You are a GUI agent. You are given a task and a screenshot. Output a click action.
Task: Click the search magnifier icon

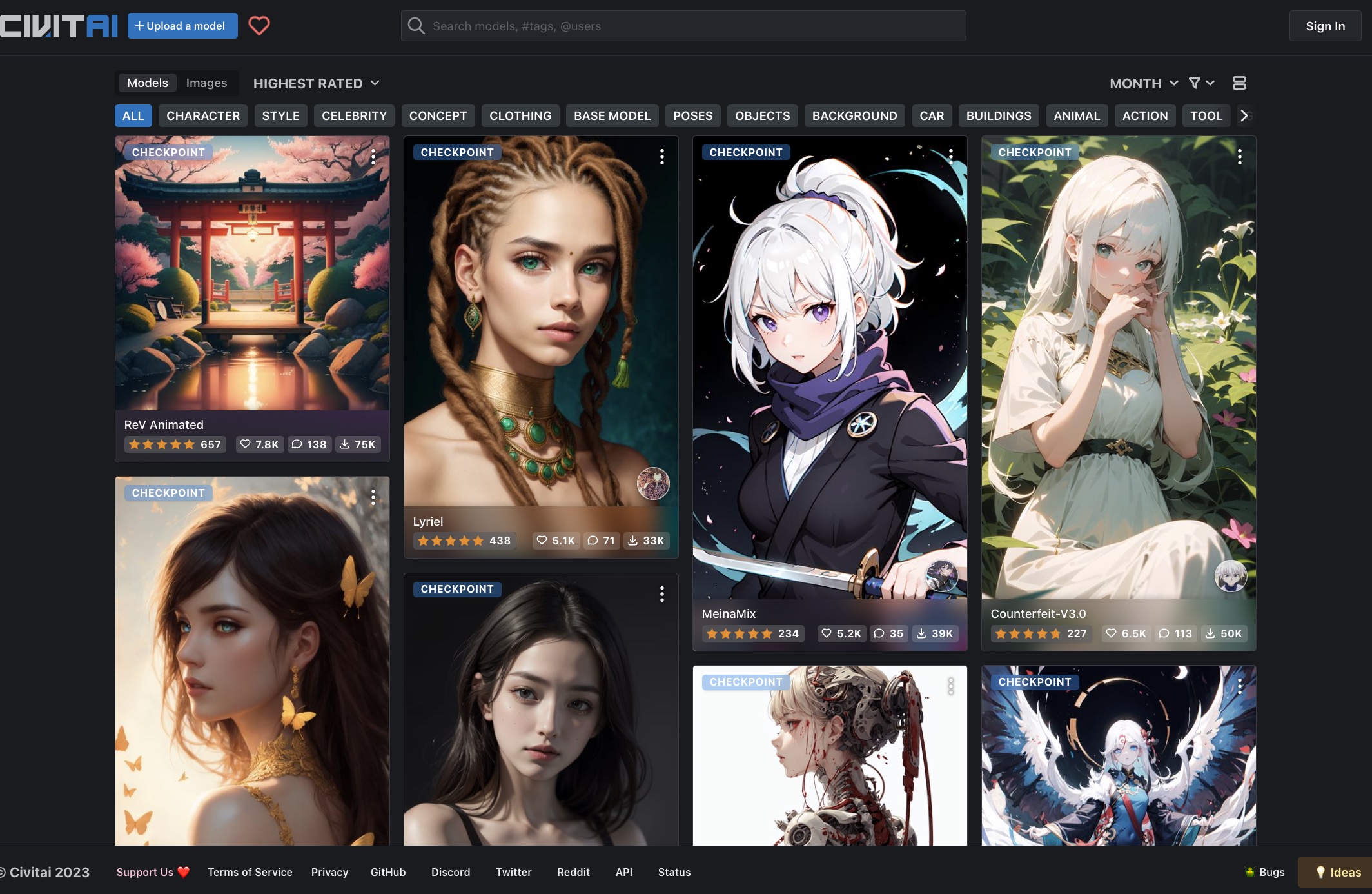pos(416,26)
